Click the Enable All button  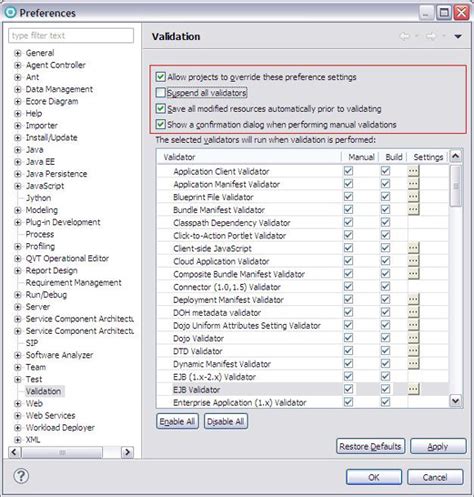click(x=177, y=421)
